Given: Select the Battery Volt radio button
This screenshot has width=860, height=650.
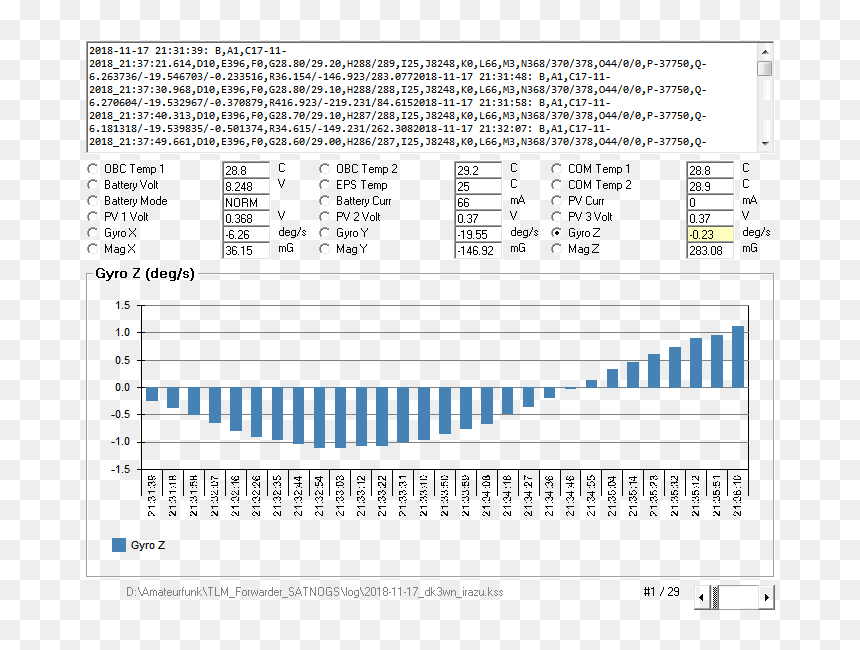Looking at the screenshot, I should point(93,185).
